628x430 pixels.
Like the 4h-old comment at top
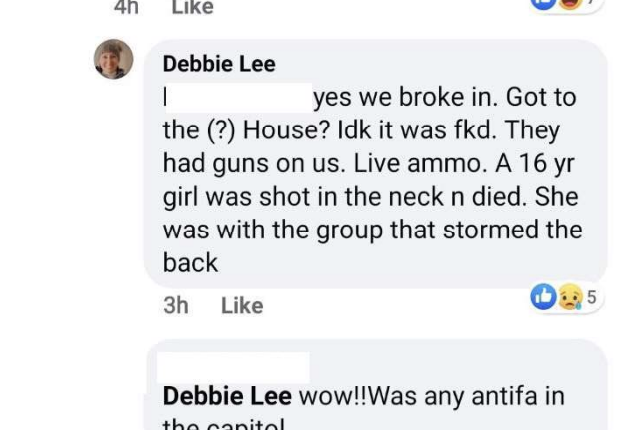tap(192, 7)
